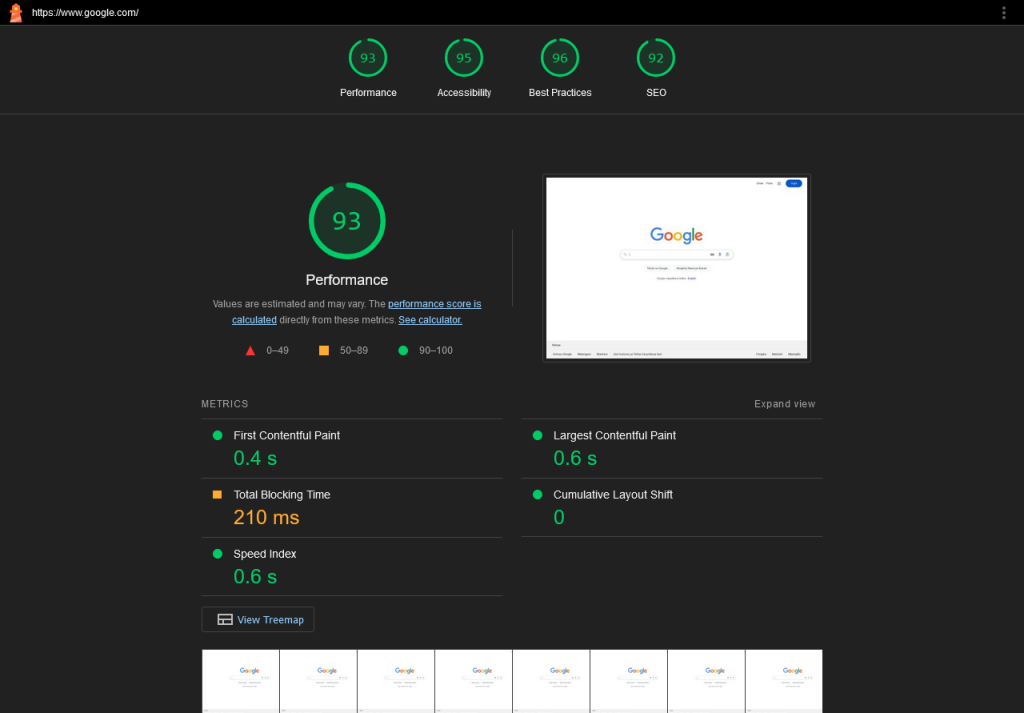The image size is (1024, 713).
Task: Click the Performance score gauge at top
Action: [368, 58]
